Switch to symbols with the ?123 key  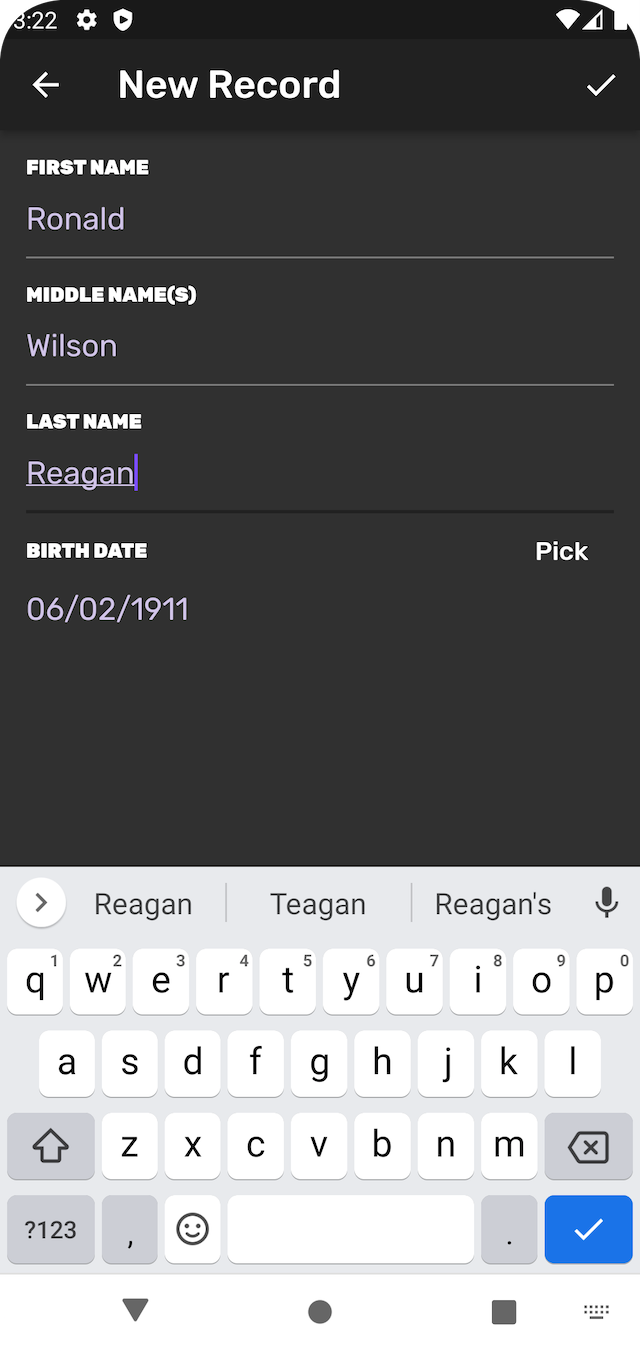coord(50,1229)
